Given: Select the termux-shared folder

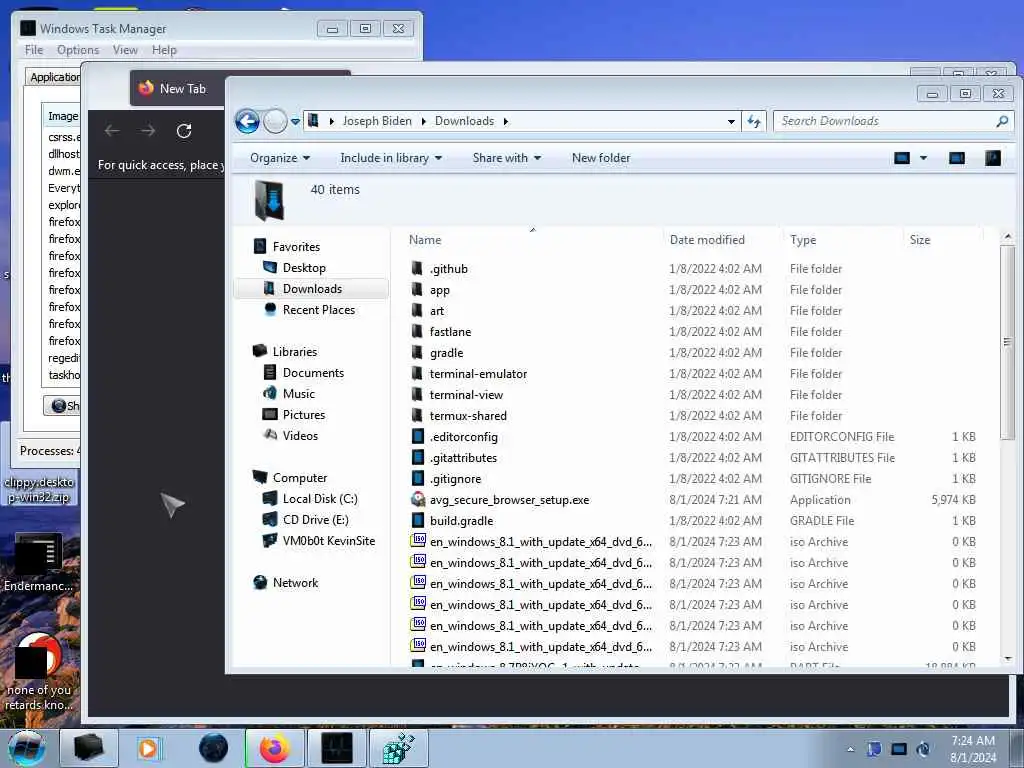Looking at the screenshot, I should click(x=468, y=416).
